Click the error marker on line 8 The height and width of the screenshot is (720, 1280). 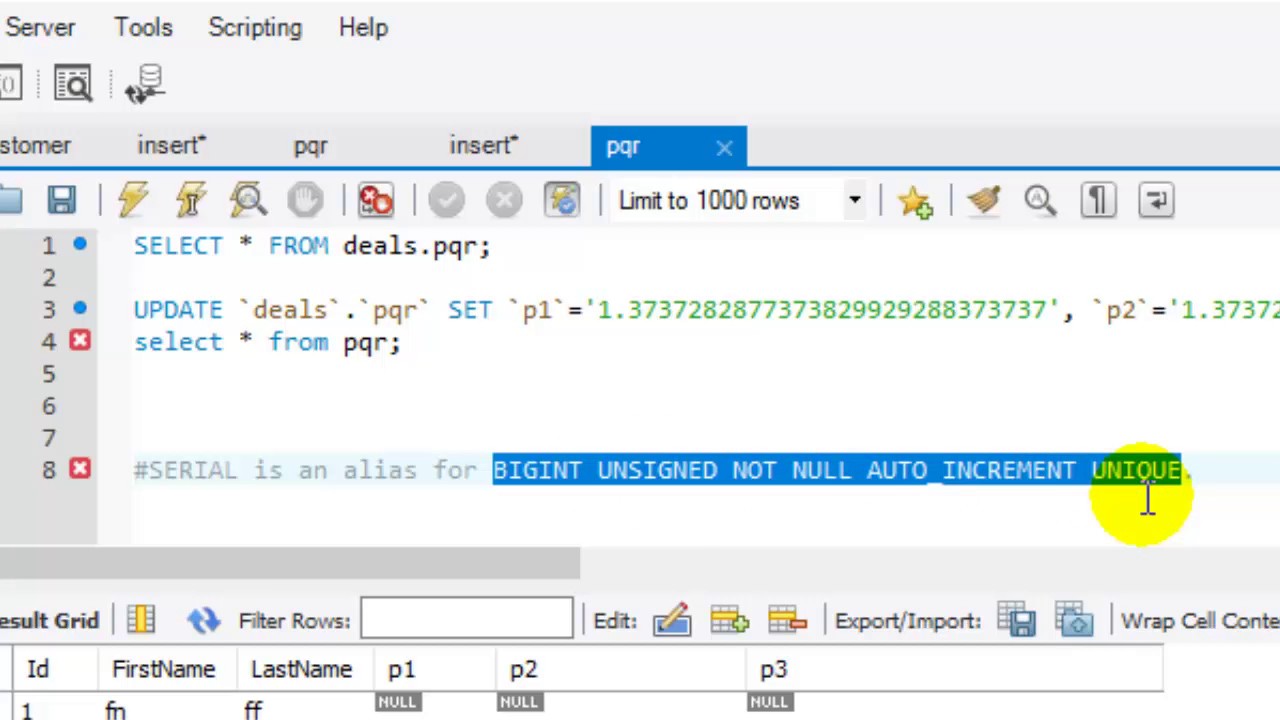tap(80, 468)
